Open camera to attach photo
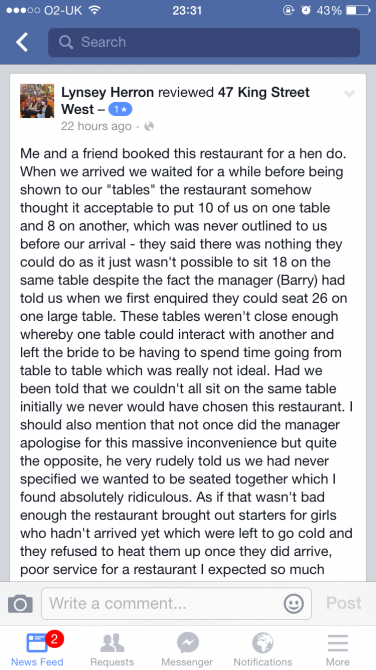This screenshot has width=376, height=670. point(20,603)
